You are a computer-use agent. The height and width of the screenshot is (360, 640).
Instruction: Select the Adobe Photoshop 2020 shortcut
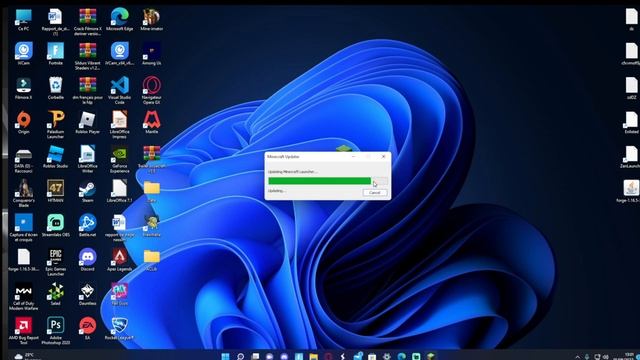(x=56, y=331)
